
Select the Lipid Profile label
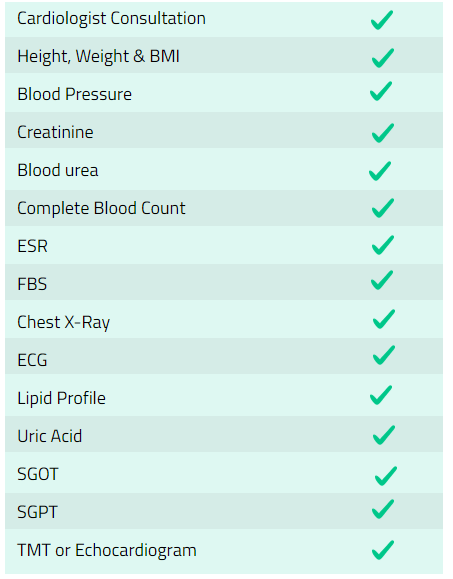pyautogui.click(x=61, y=398)
